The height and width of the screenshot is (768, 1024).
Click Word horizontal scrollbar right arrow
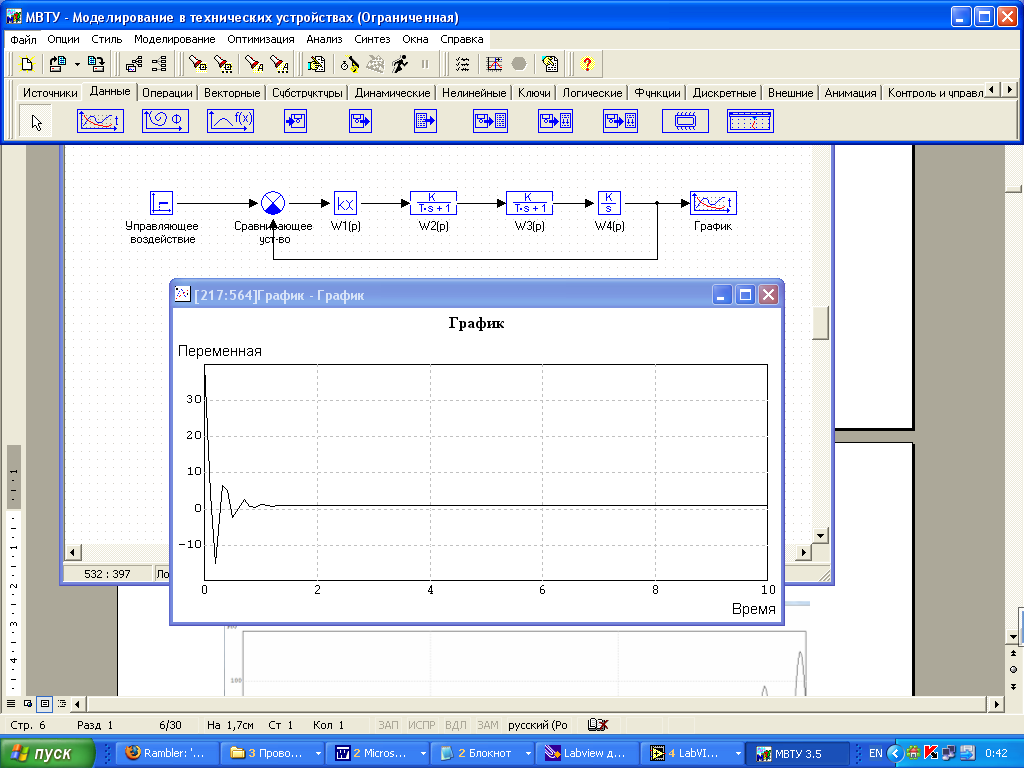point(997,704)
